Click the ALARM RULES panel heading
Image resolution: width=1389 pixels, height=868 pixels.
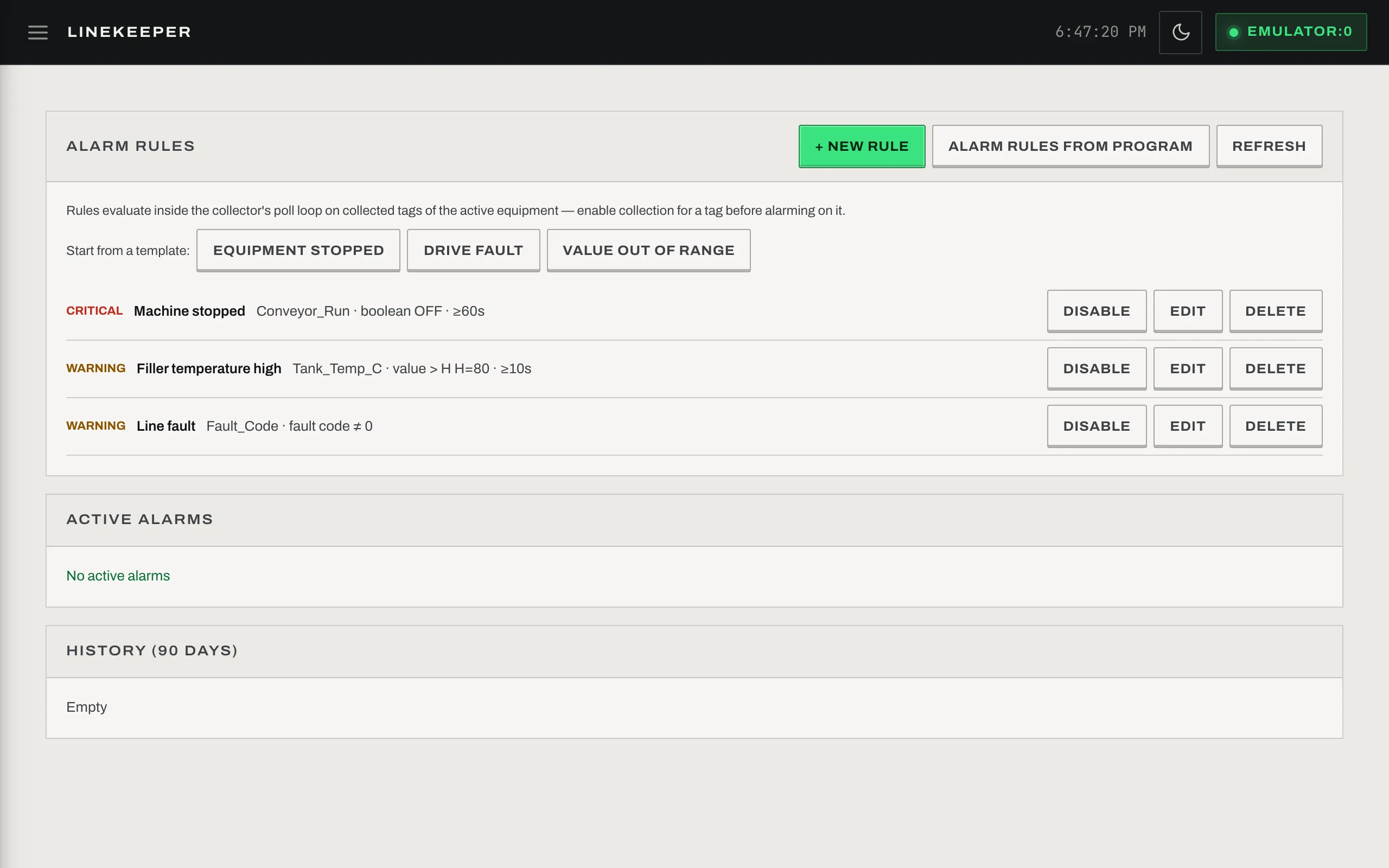[130, 146]
